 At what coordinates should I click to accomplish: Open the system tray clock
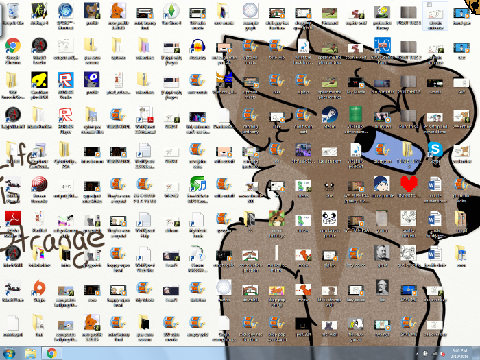tap(460, 353)
